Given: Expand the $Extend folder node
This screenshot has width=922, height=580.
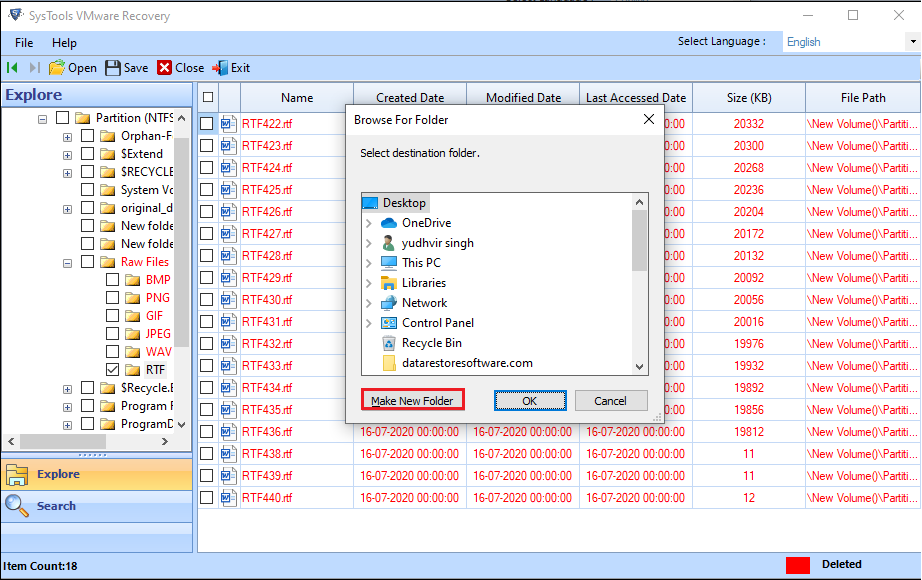Looking at the screenshot, I should tap(66, 153).
